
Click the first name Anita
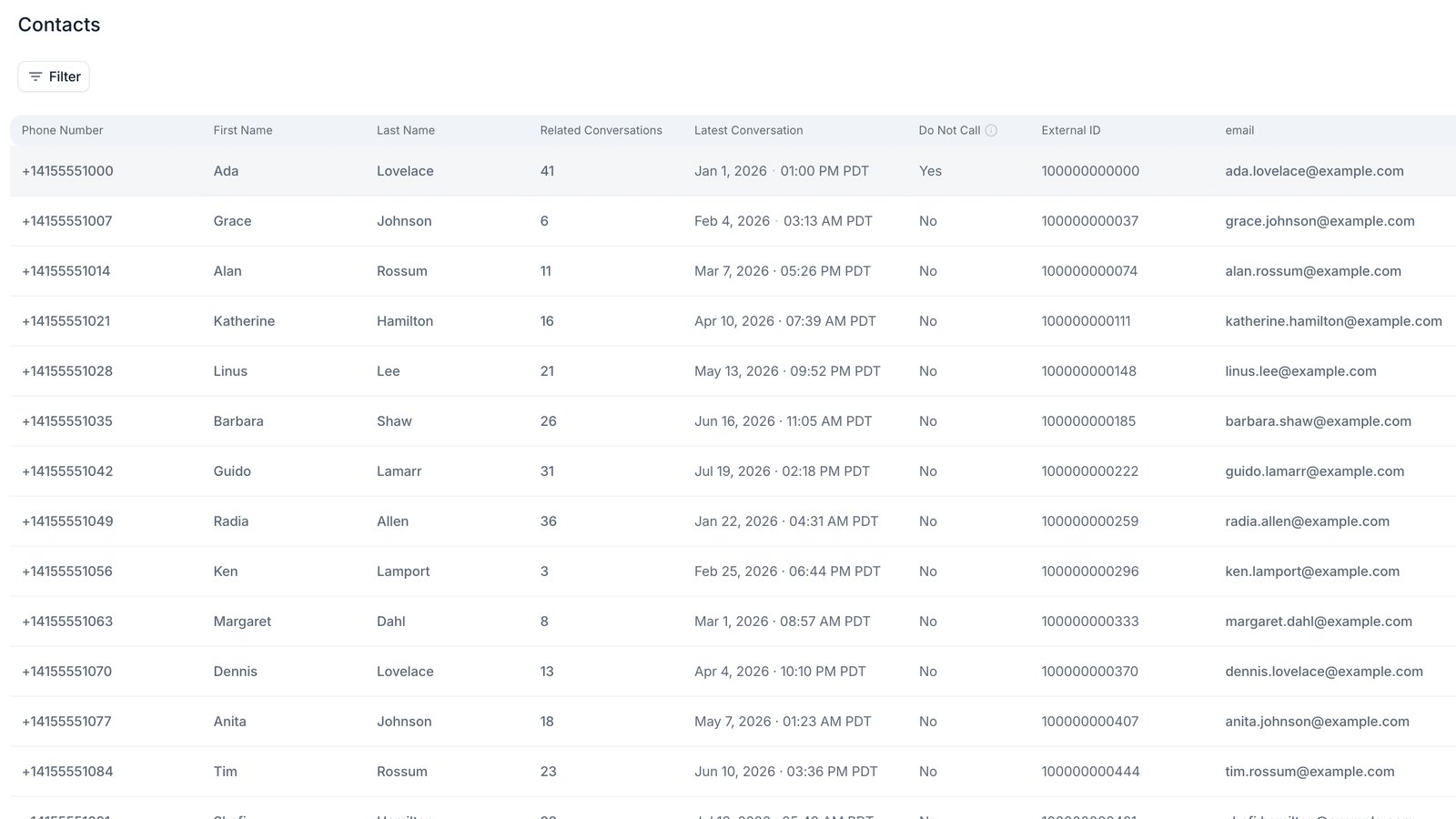click(x=230, y=722)
